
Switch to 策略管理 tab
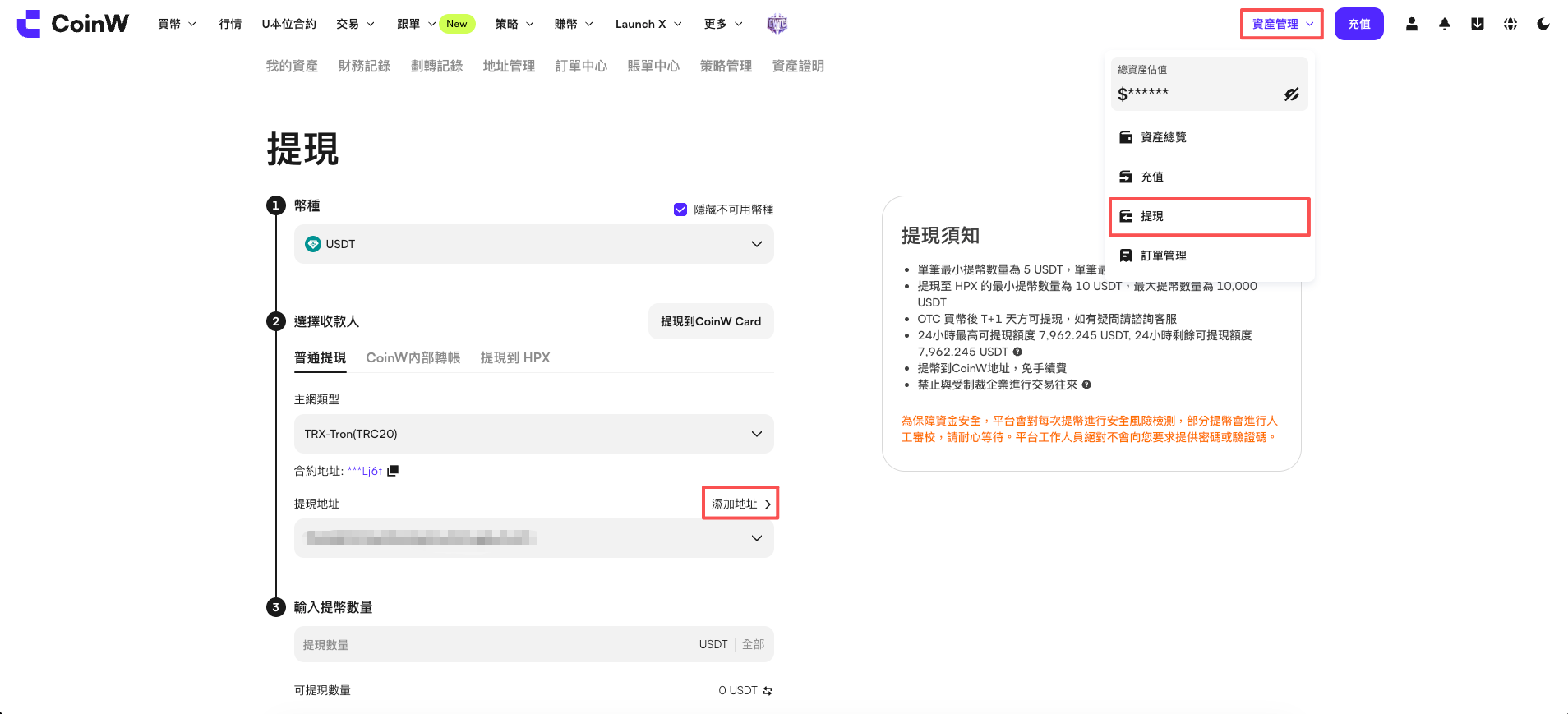coord(726,66)
